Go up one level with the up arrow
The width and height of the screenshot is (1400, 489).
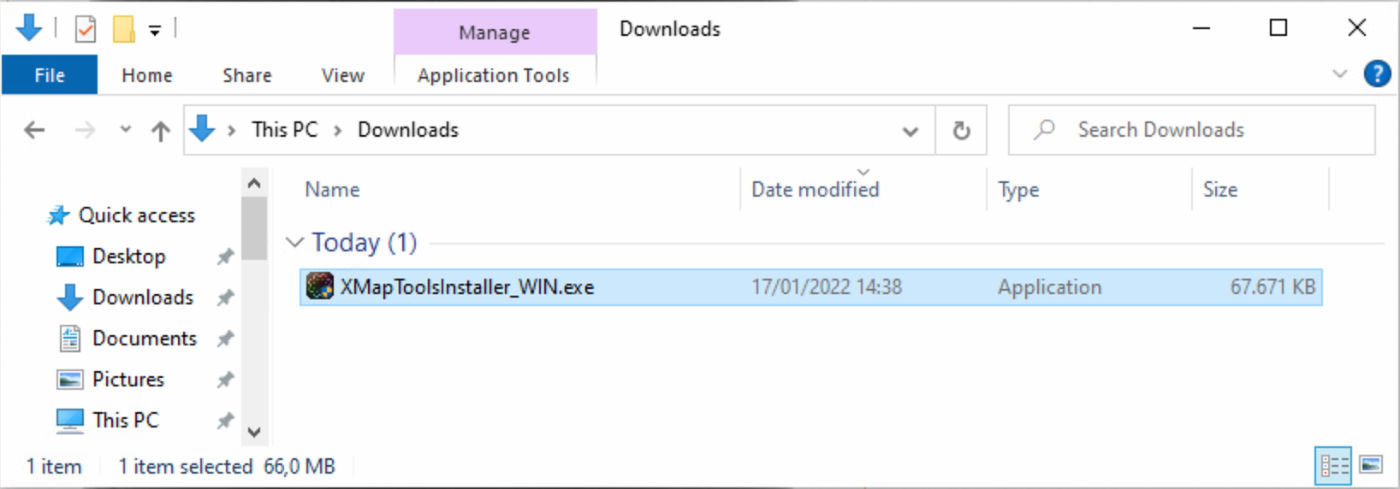coord(160,131)
